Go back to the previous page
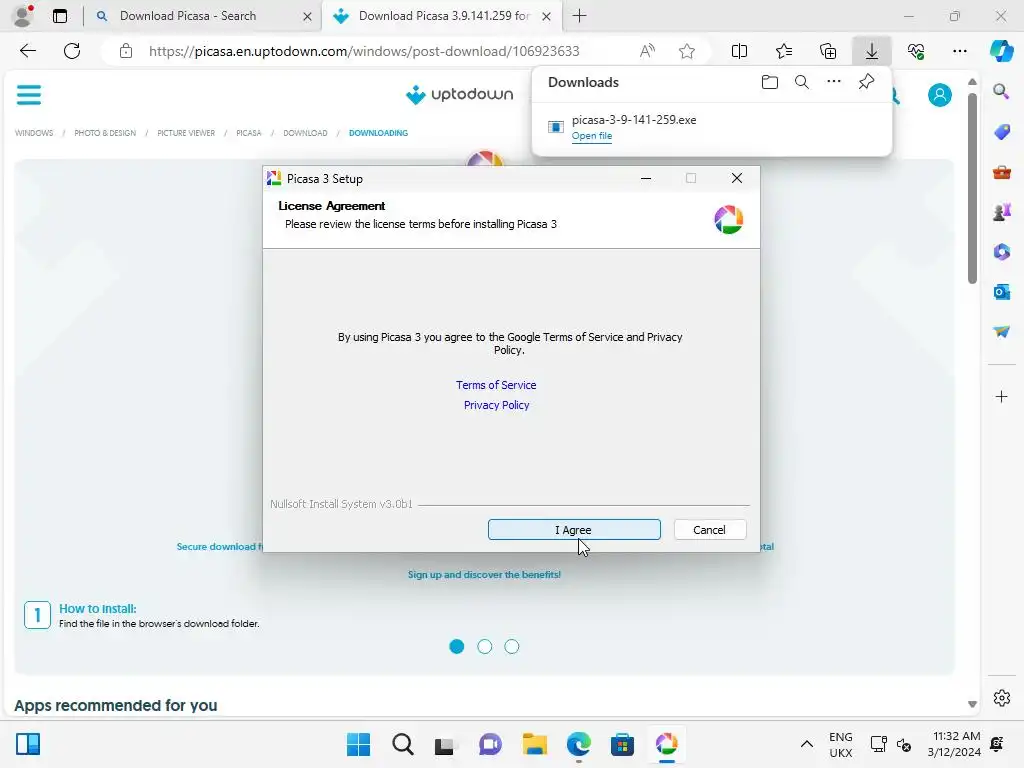The height and width of the screenshot is (768, 1024). click(x=27, y=51)
